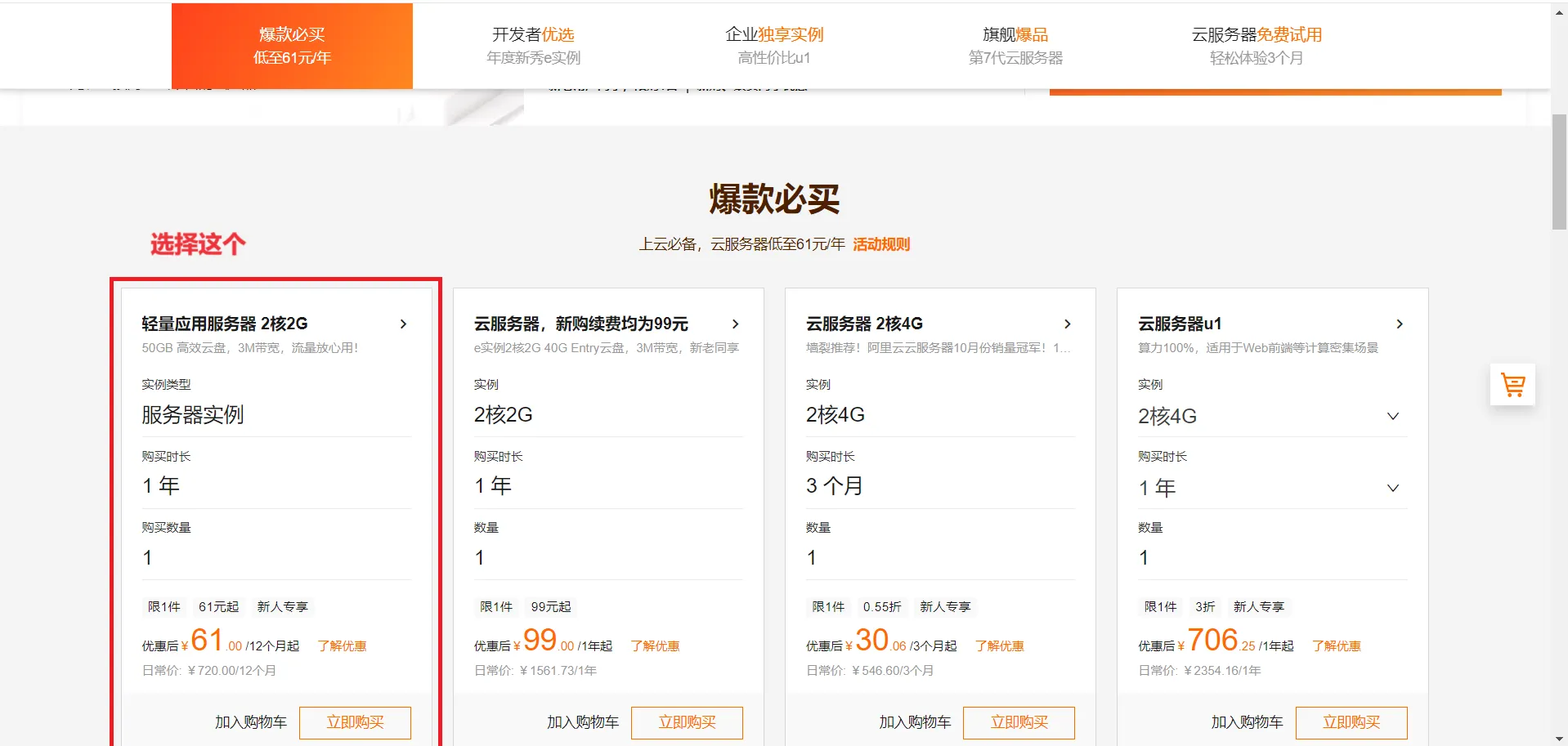Select the 旗舰爆品 tab

pos(1015,46)
